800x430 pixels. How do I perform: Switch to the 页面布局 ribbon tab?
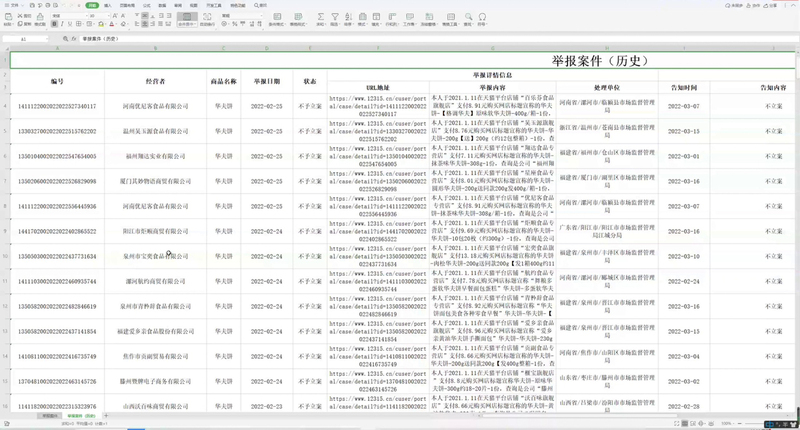[x=127, y=5]
